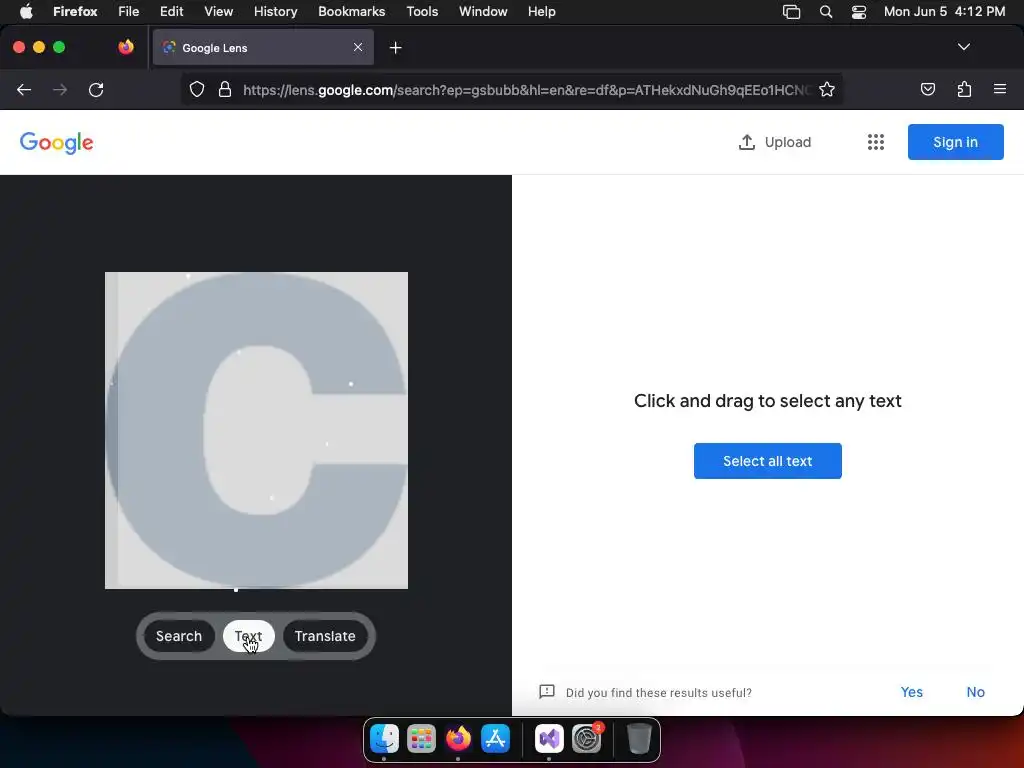
Task: Open the Firefox app menu
Action: 75,12
